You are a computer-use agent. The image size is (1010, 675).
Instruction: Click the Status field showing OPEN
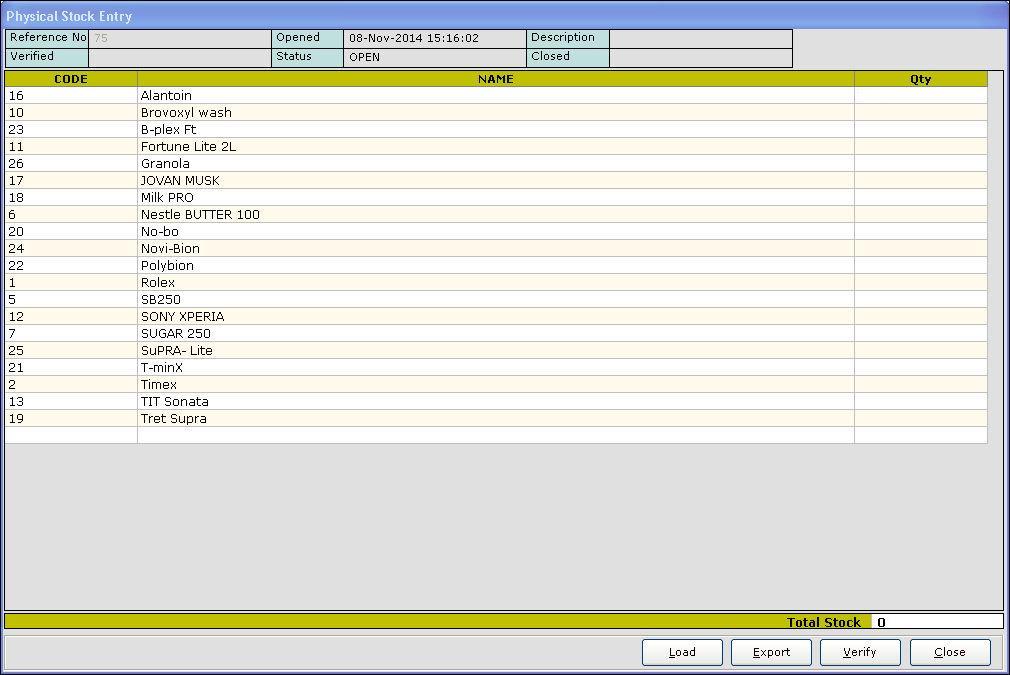(x=435, y=57)
